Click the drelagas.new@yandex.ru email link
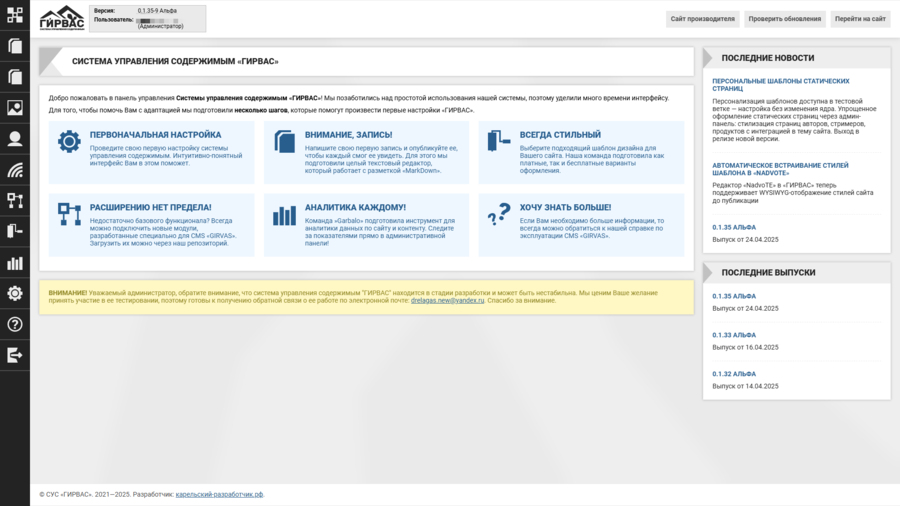Image resolution: width=900 pixels, height=506 pixels. [447, 300]
